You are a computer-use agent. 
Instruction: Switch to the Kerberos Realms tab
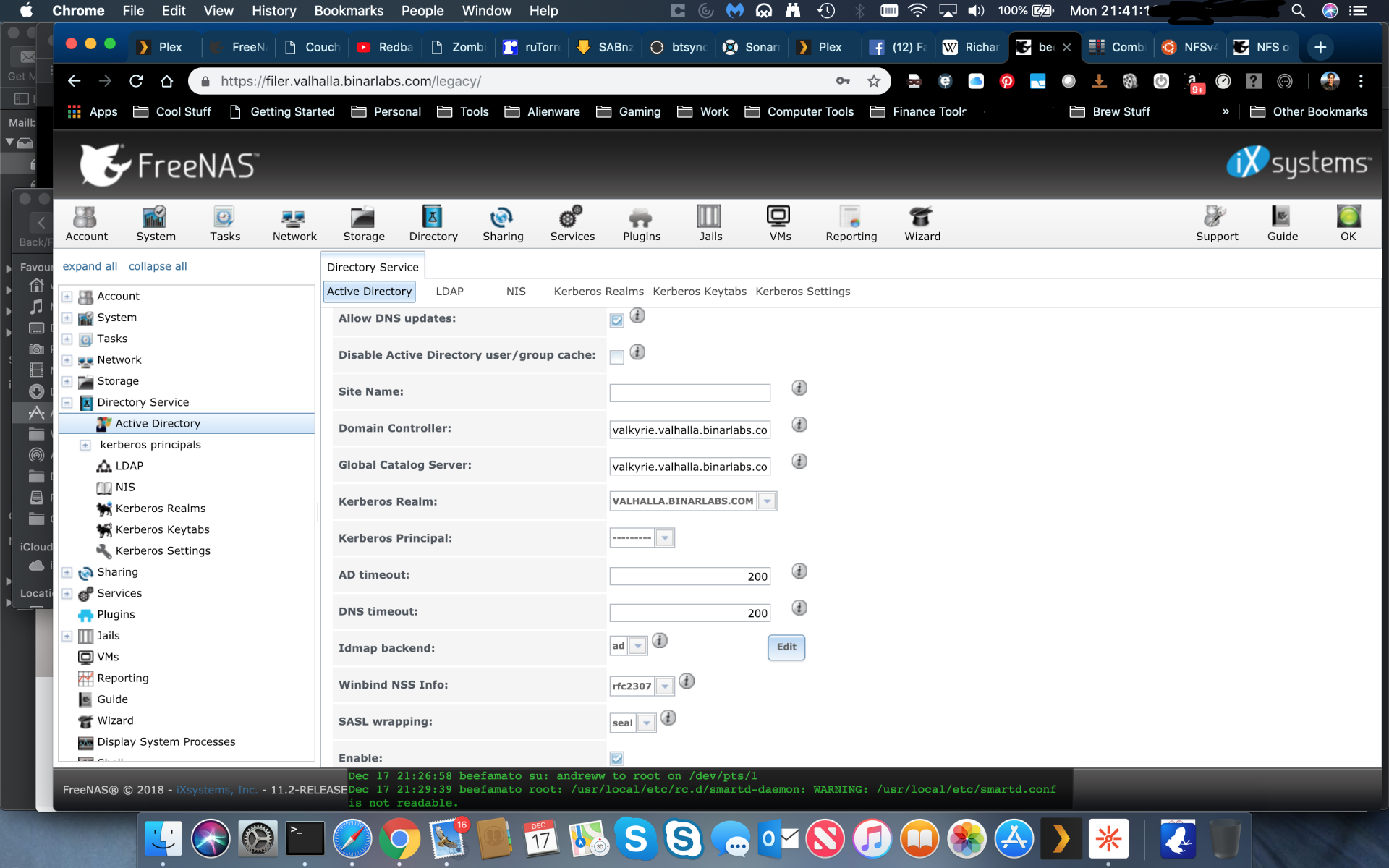[x=598, y=292]
